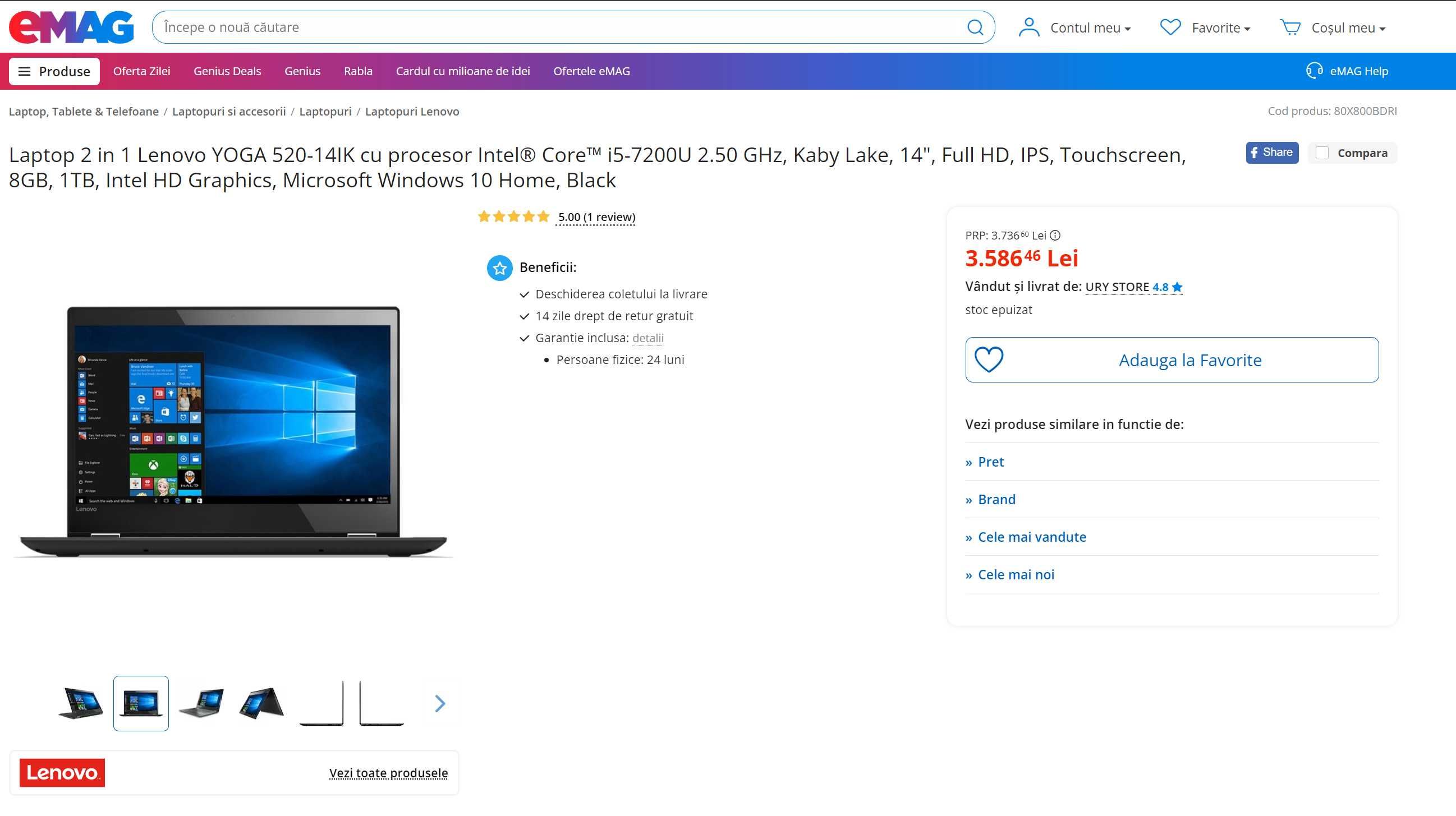Screen dimensions: 1456x816
Task: Click the eMAG logo icon
Action: [x=74, y=27]
